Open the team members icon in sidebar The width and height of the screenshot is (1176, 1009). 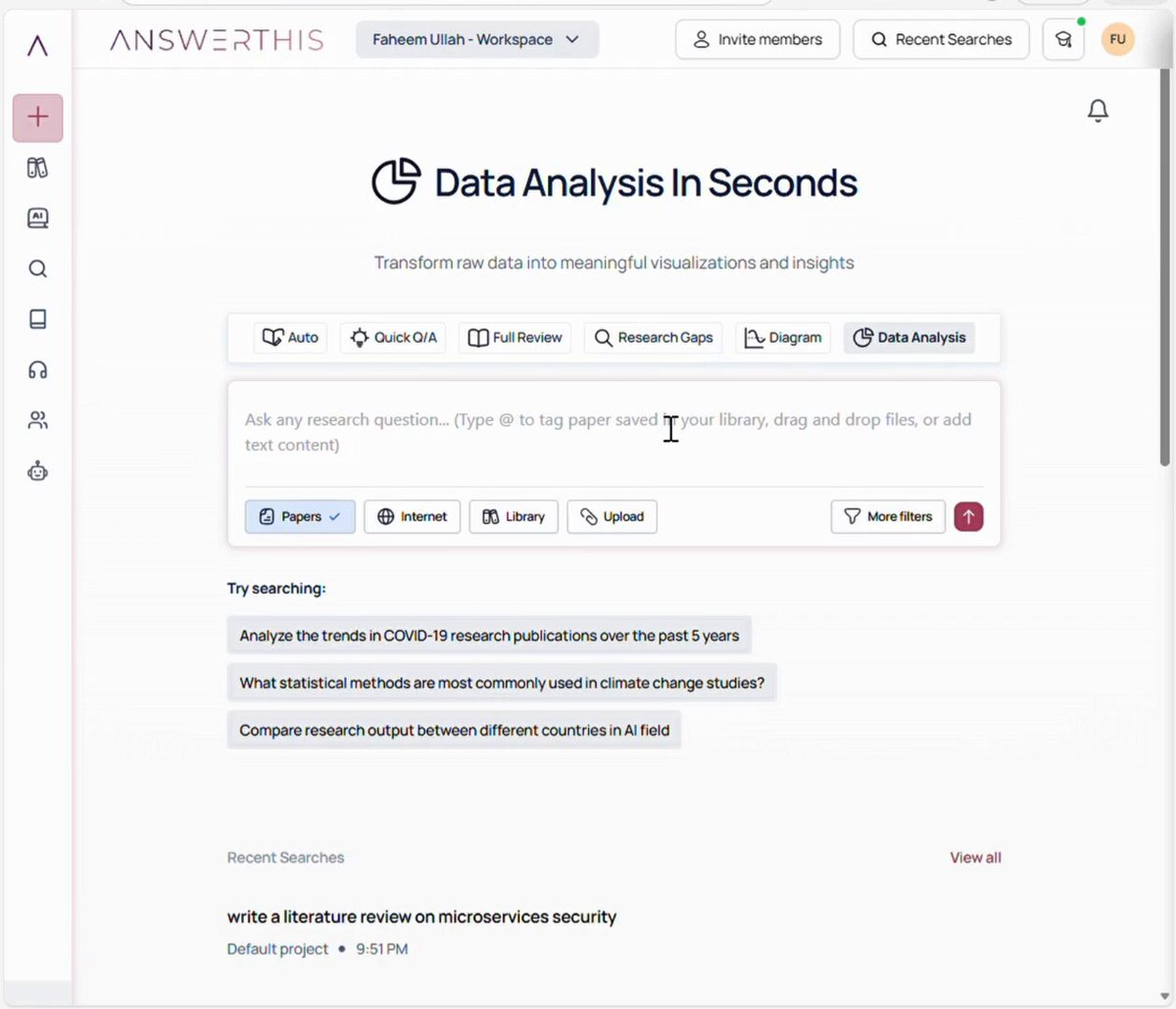(x=38, y=420)
